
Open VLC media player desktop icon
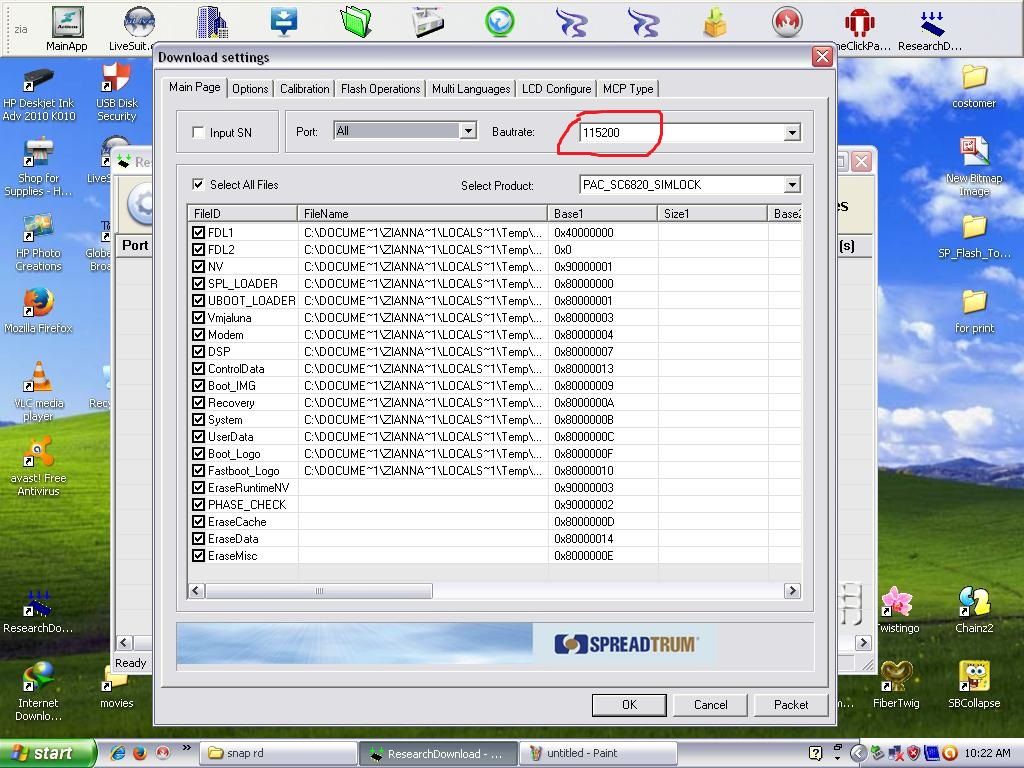click(x=38, y=378)
